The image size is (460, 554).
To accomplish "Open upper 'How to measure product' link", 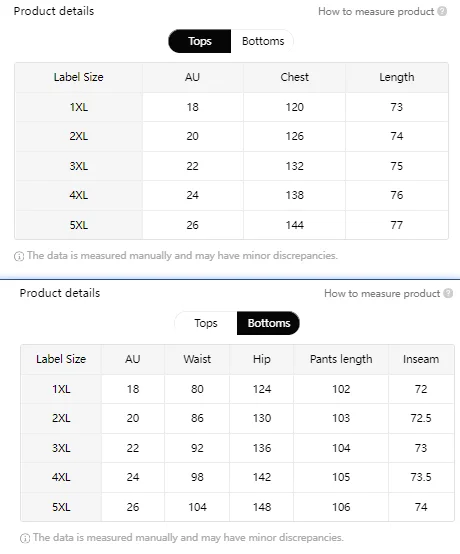I will pos(376,12).
